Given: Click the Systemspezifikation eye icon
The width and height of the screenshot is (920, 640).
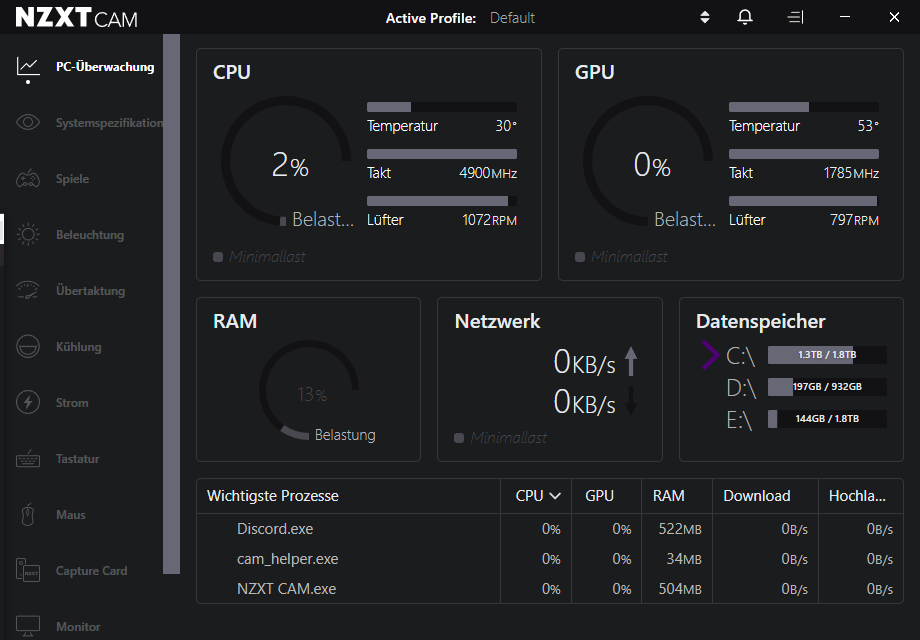Looking at the screenshot, I should pyautogui.click(x=28, y=122).
